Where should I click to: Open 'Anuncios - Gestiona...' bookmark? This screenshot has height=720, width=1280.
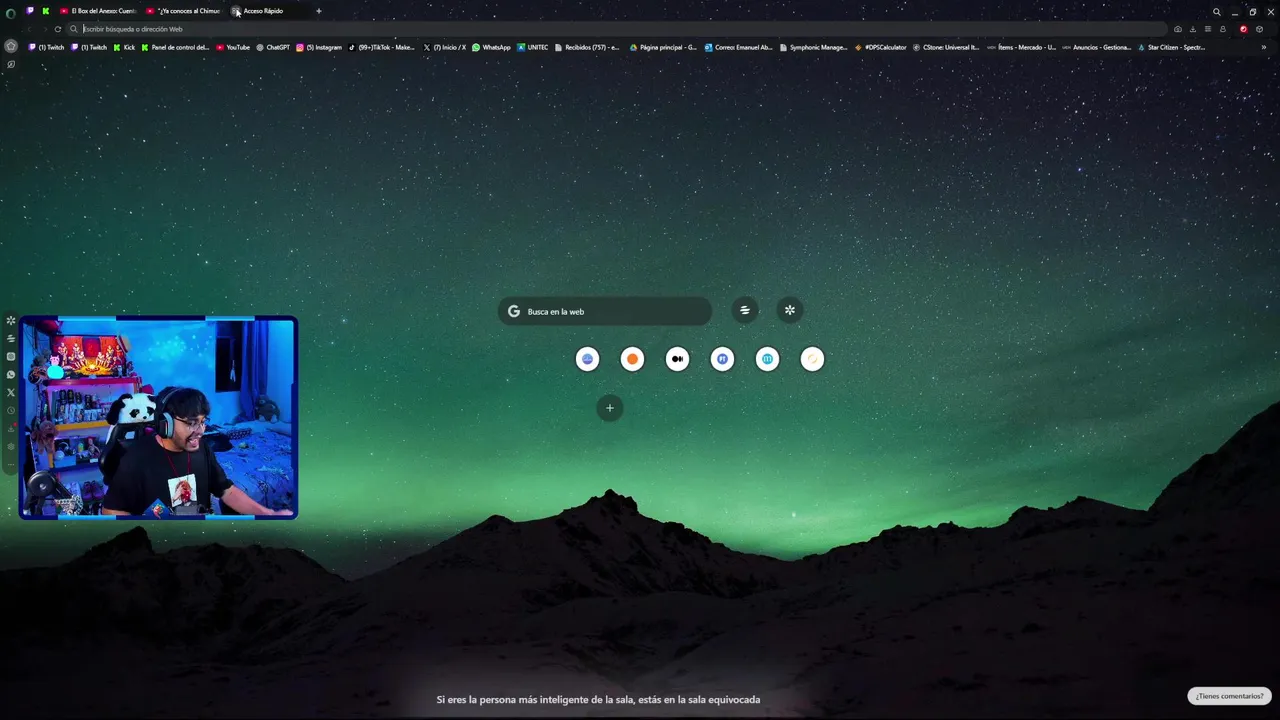[x=1097, y=47]
